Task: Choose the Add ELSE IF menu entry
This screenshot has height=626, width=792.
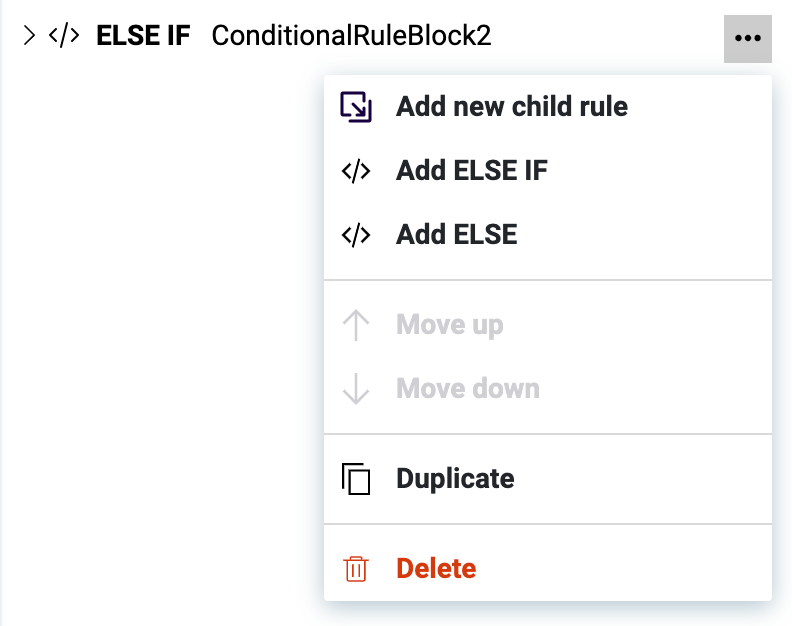Action: pos(472,171)
